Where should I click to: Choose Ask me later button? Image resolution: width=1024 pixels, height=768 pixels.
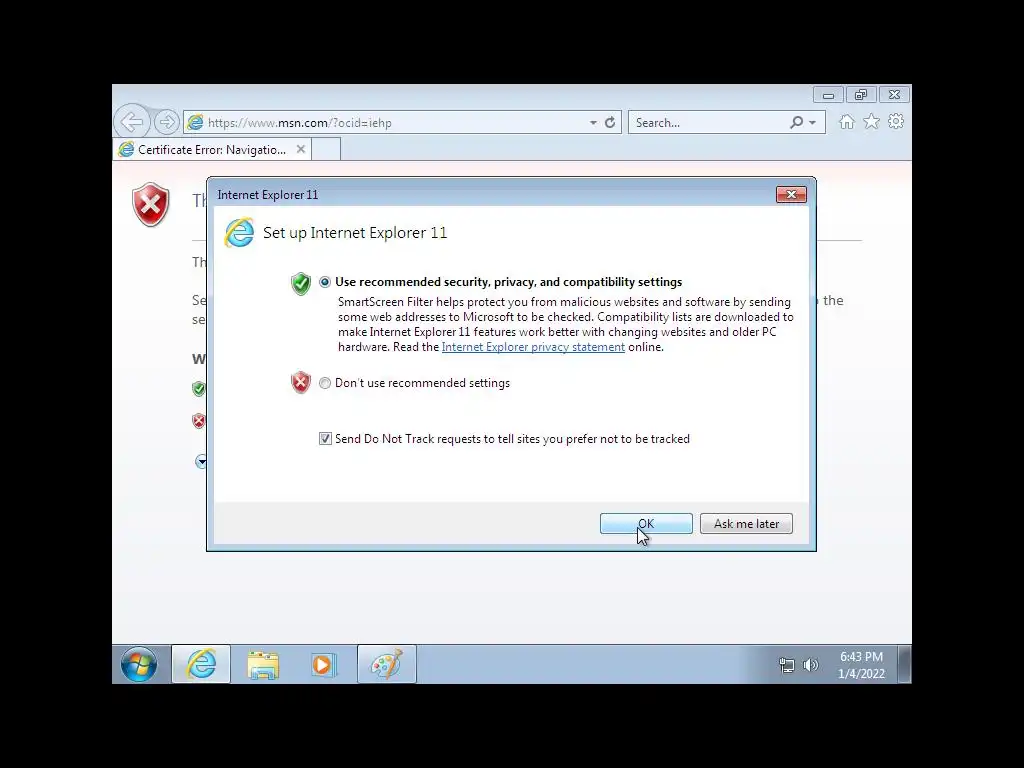click(x=746, y=523)
